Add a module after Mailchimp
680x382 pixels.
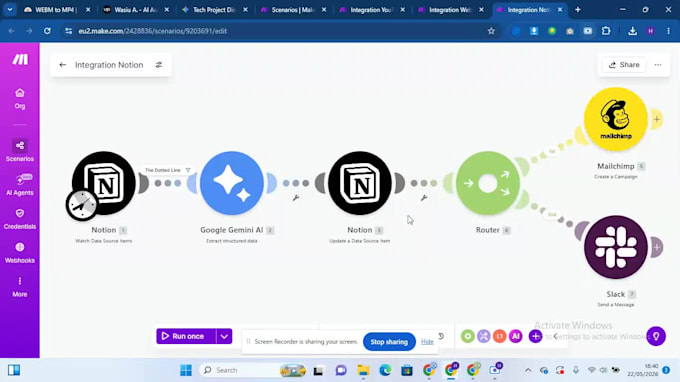[x=657, y=119]
